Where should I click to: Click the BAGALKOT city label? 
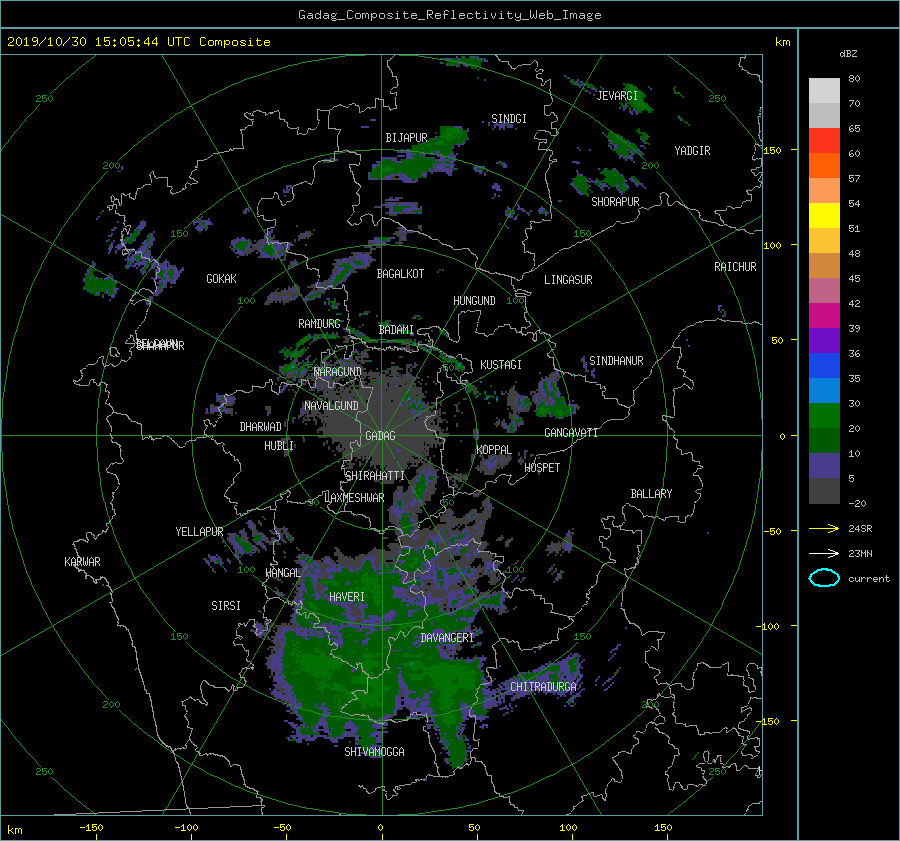tap(400, 274)
